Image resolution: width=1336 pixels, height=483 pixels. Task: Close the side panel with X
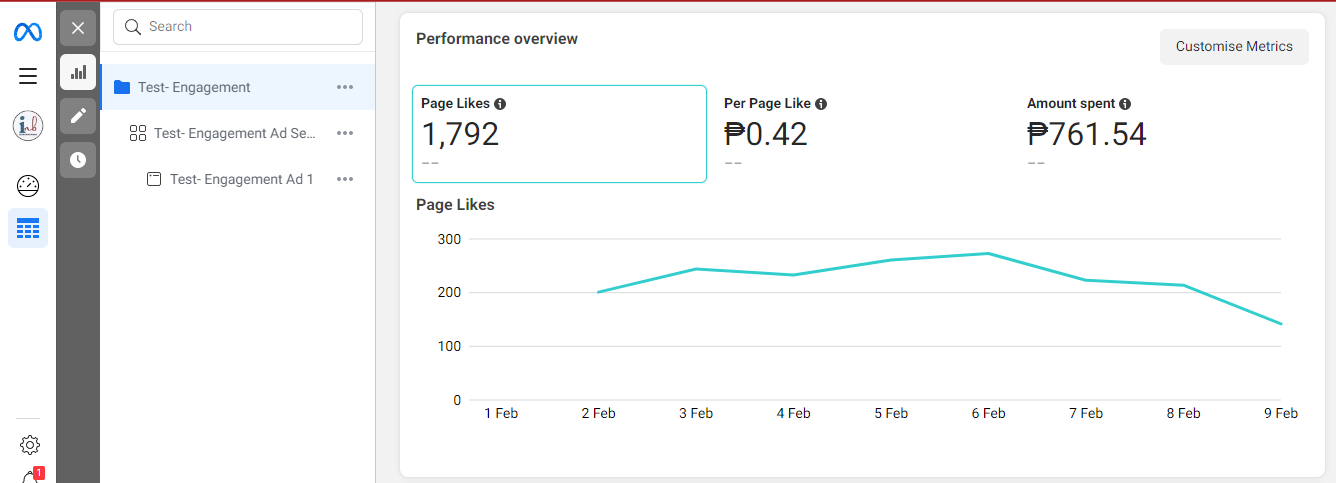78,28
